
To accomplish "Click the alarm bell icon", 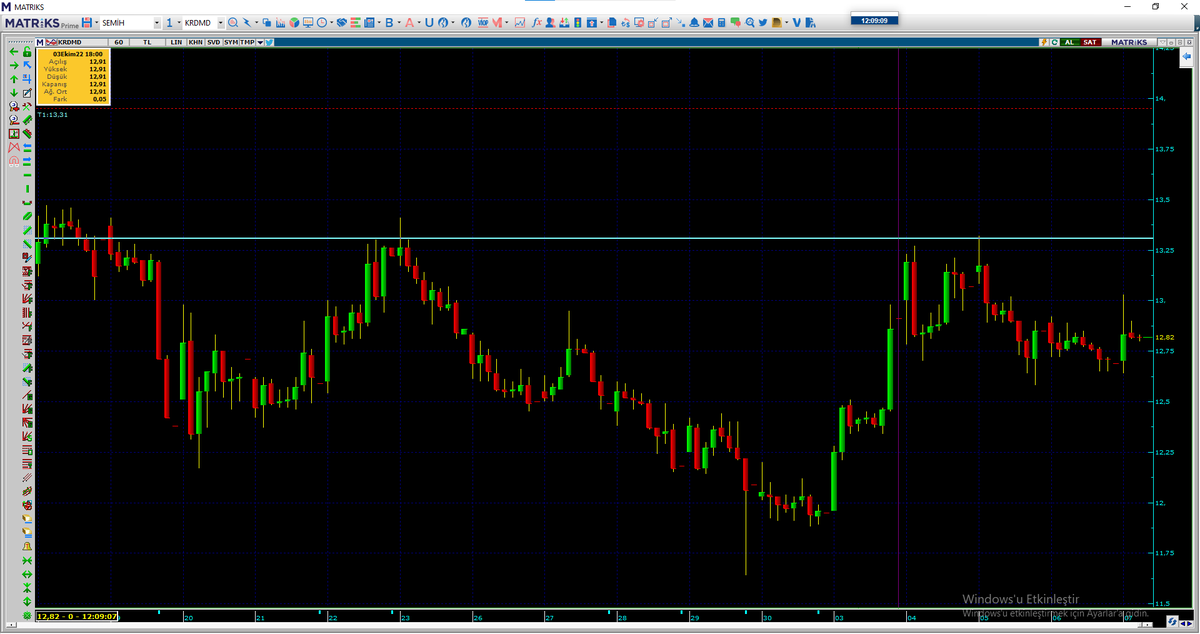I will [693, 22].
